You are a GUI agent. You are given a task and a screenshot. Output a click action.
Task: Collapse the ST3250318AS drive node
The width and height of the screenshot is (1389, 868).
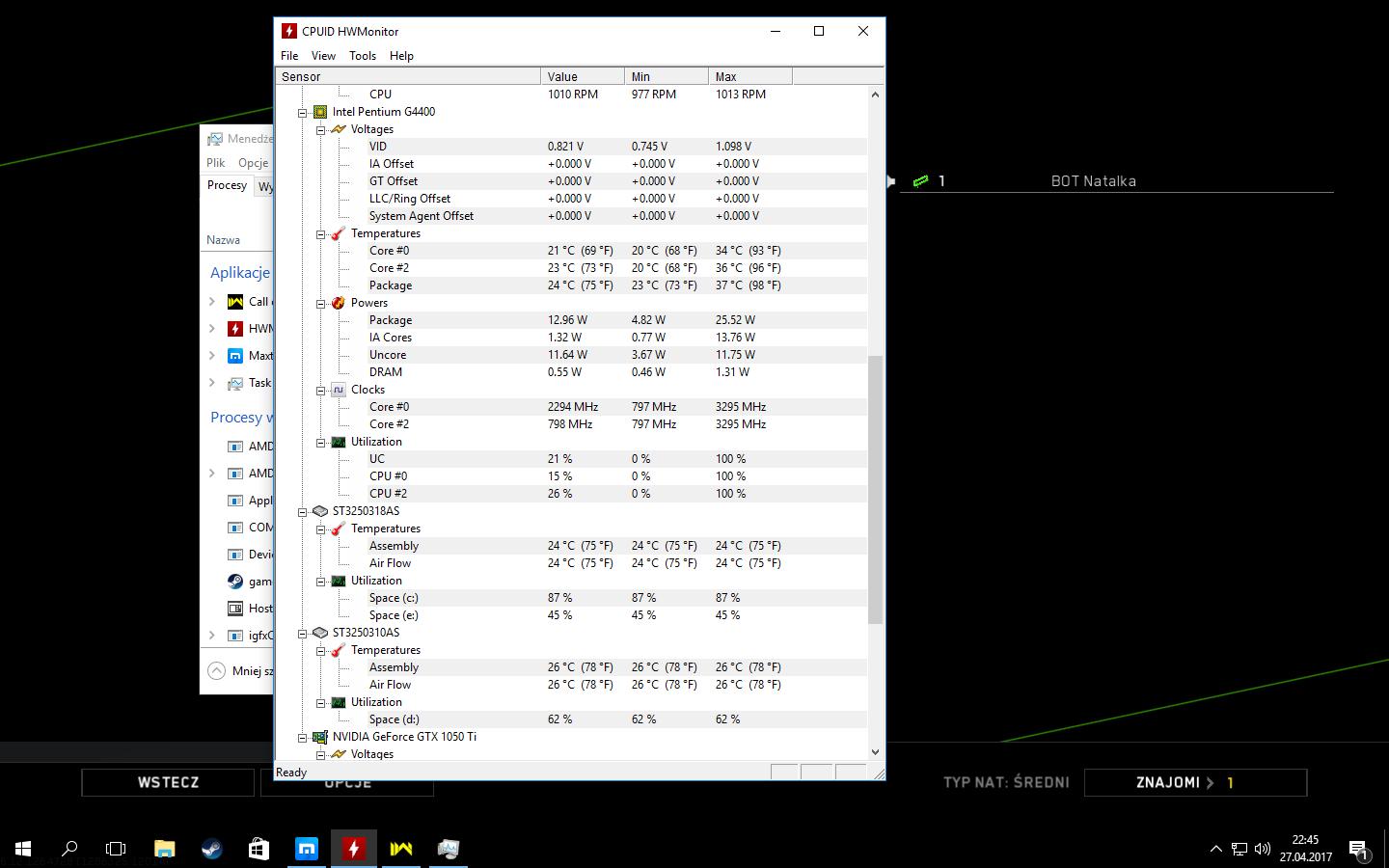tap(303, 512)
